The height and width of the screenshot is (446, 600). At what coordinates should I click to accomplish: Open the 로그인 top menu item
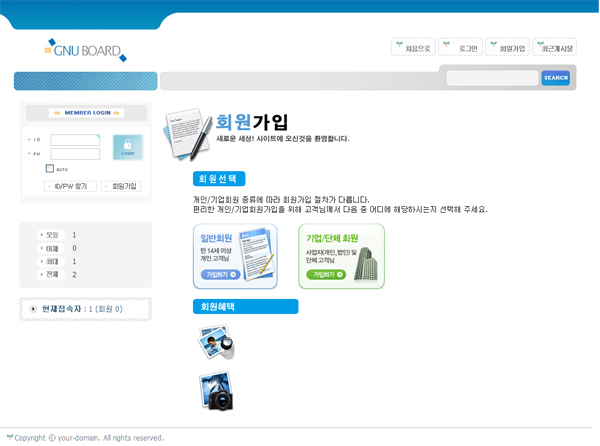pos(461,47)
